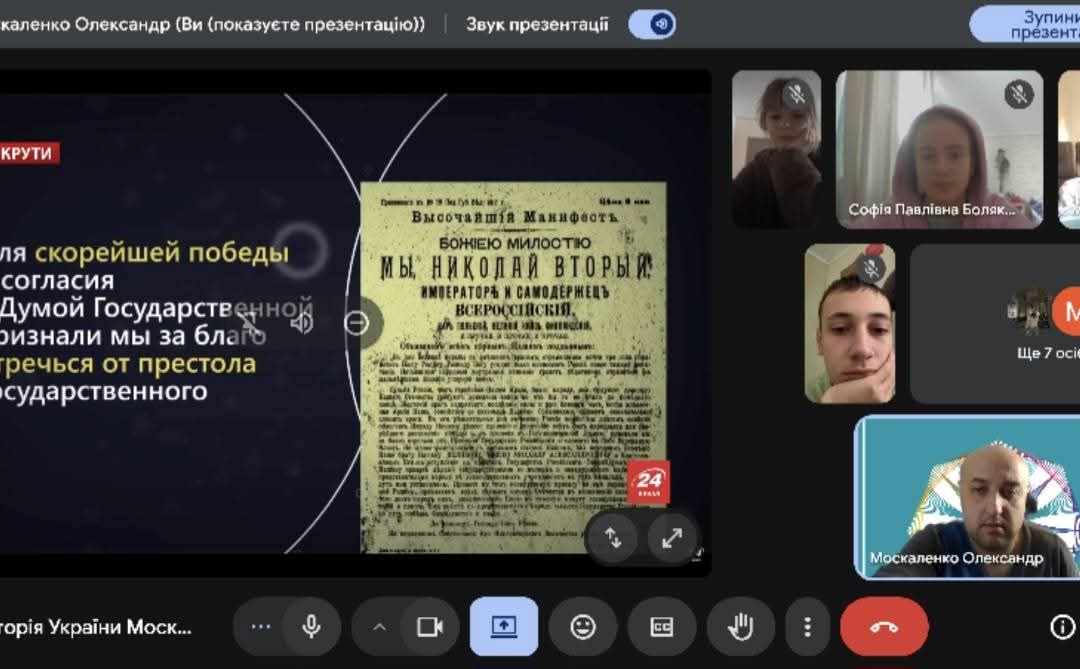1080x669 pixels.
Task: Stop presenting with the Зупинити презентацію button
Action: pyautogui.click(x=1025, y=24)
